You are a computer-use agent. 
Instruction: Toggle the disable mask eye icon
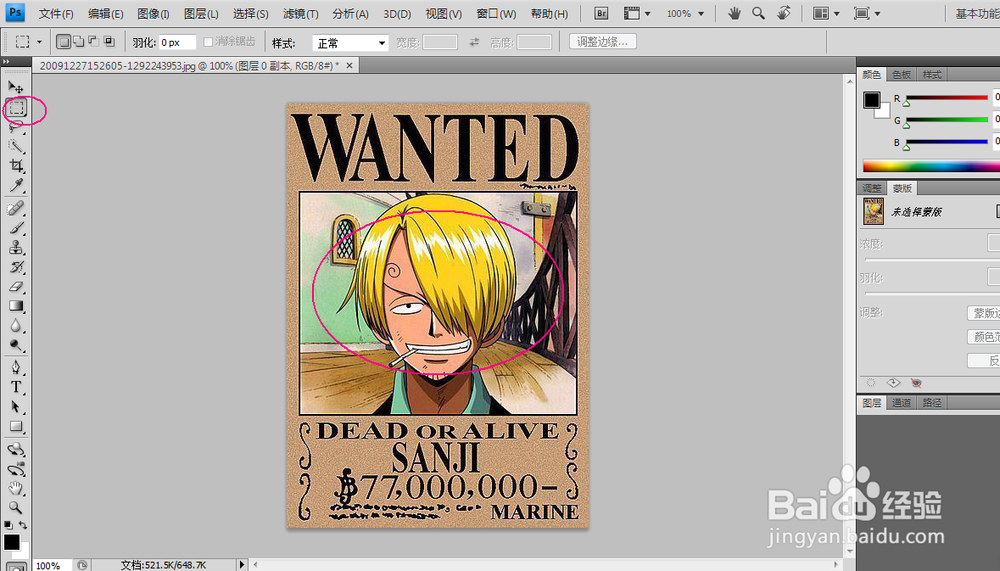pos(916,383)
